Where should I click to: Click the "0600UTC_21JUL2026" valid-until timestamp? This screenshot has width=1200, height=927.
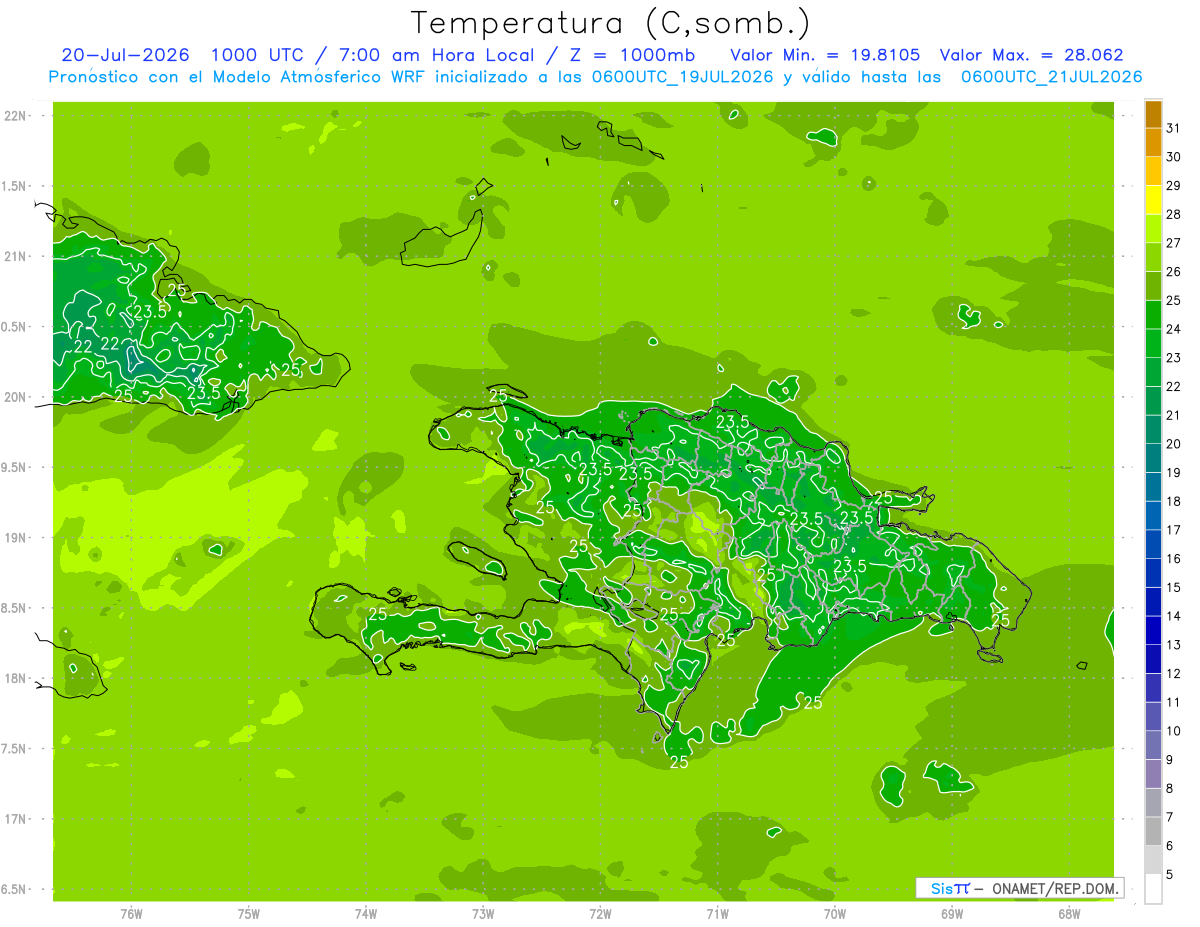click(x=1051, y=77)
